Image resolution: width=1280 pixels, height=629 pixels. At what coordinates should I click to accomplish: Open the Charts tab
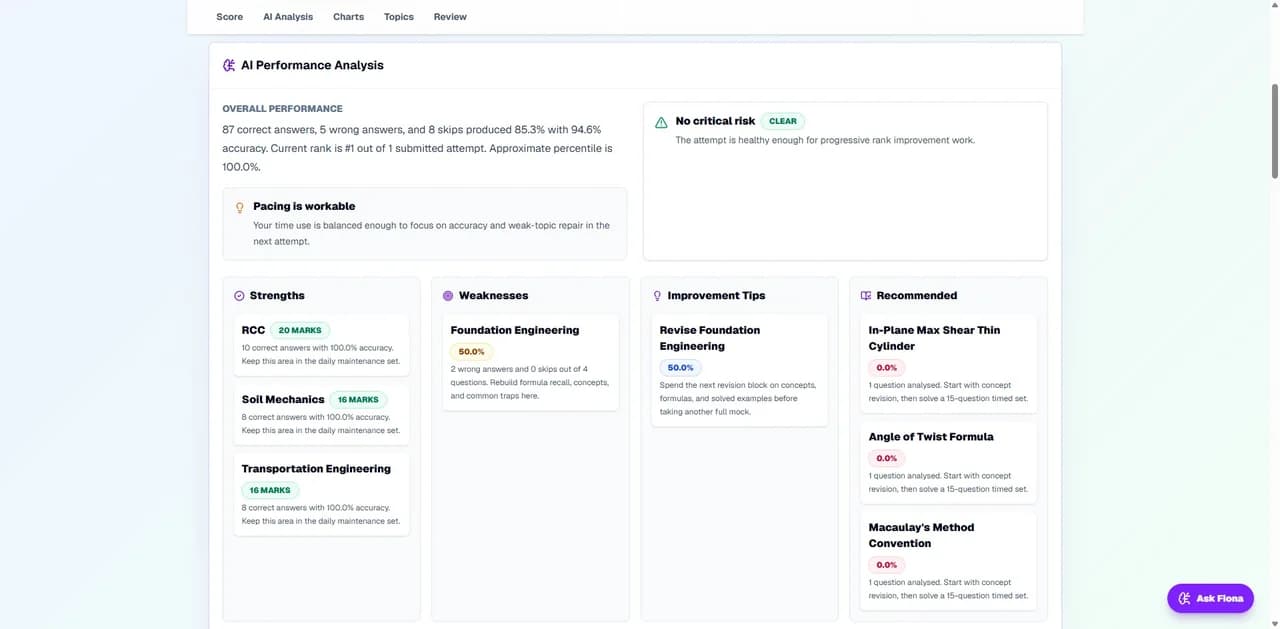click(x=348, y=17)
